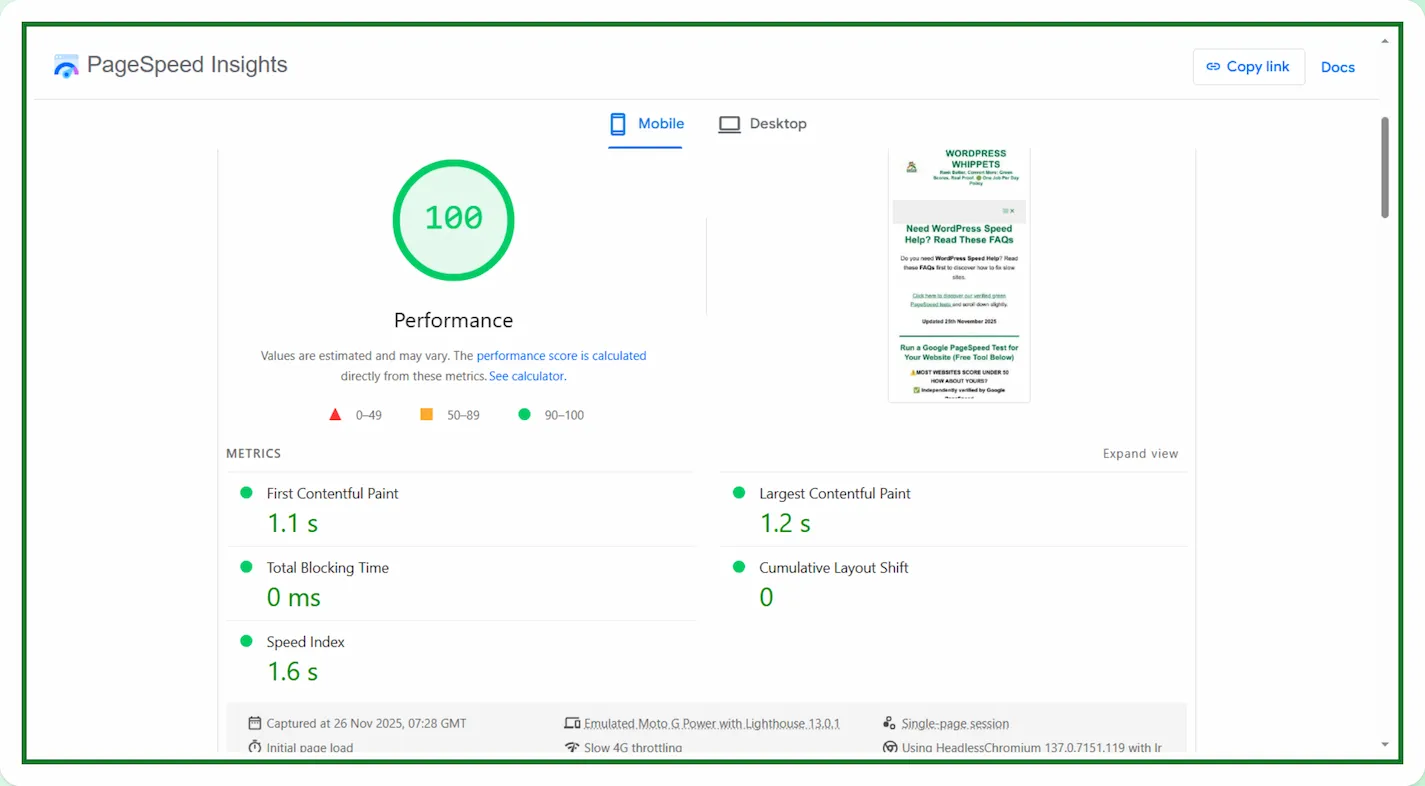Image resolution: width=1425 pixels, height=786 pixels.
Task: Open the 'performance score is calculated' link
Action: tap(561, 356)
